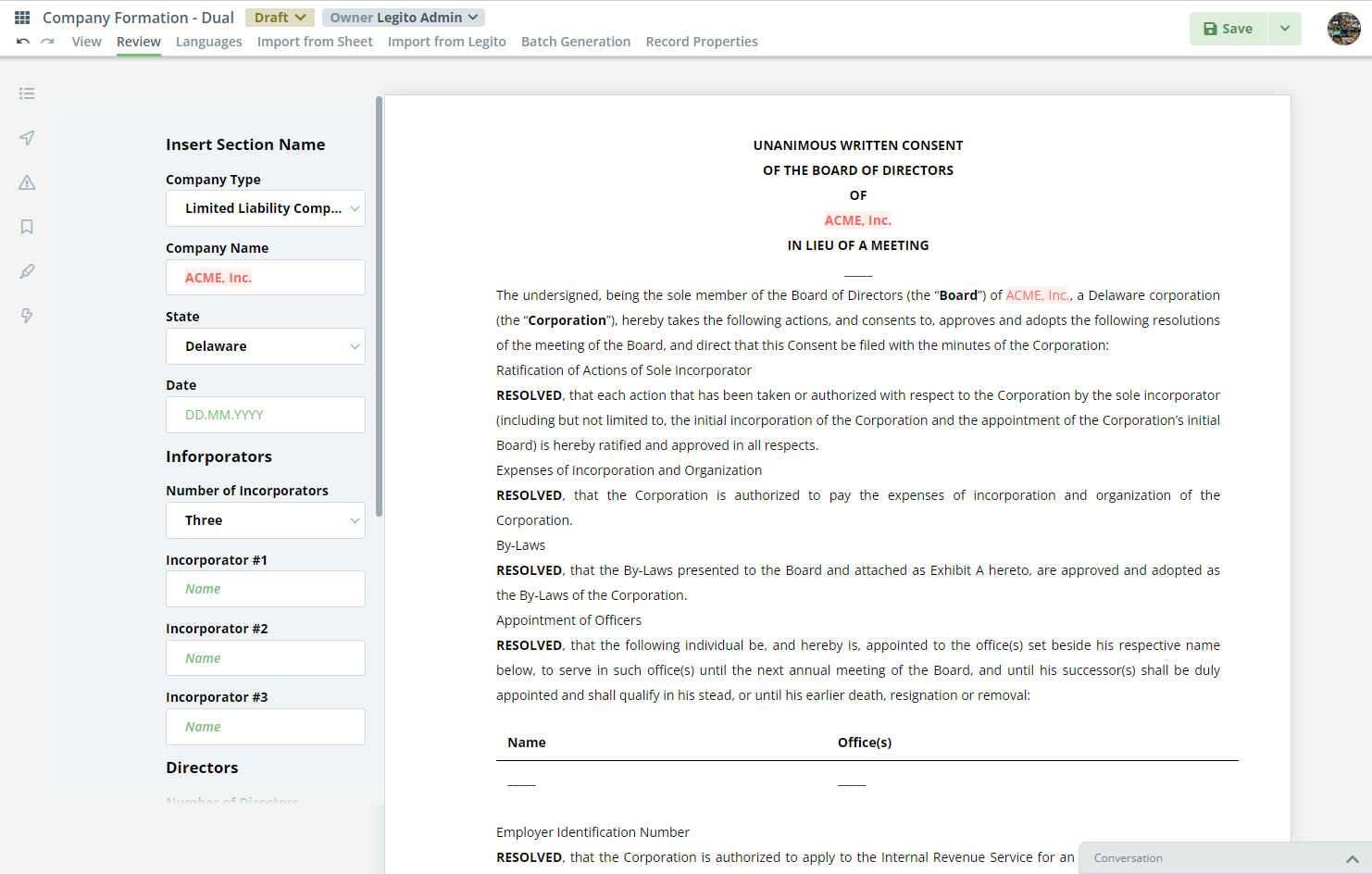The width and height of the screenshot is (1372, 874).
Task: Open Import from Legito tab
Action: pos(447,42)
